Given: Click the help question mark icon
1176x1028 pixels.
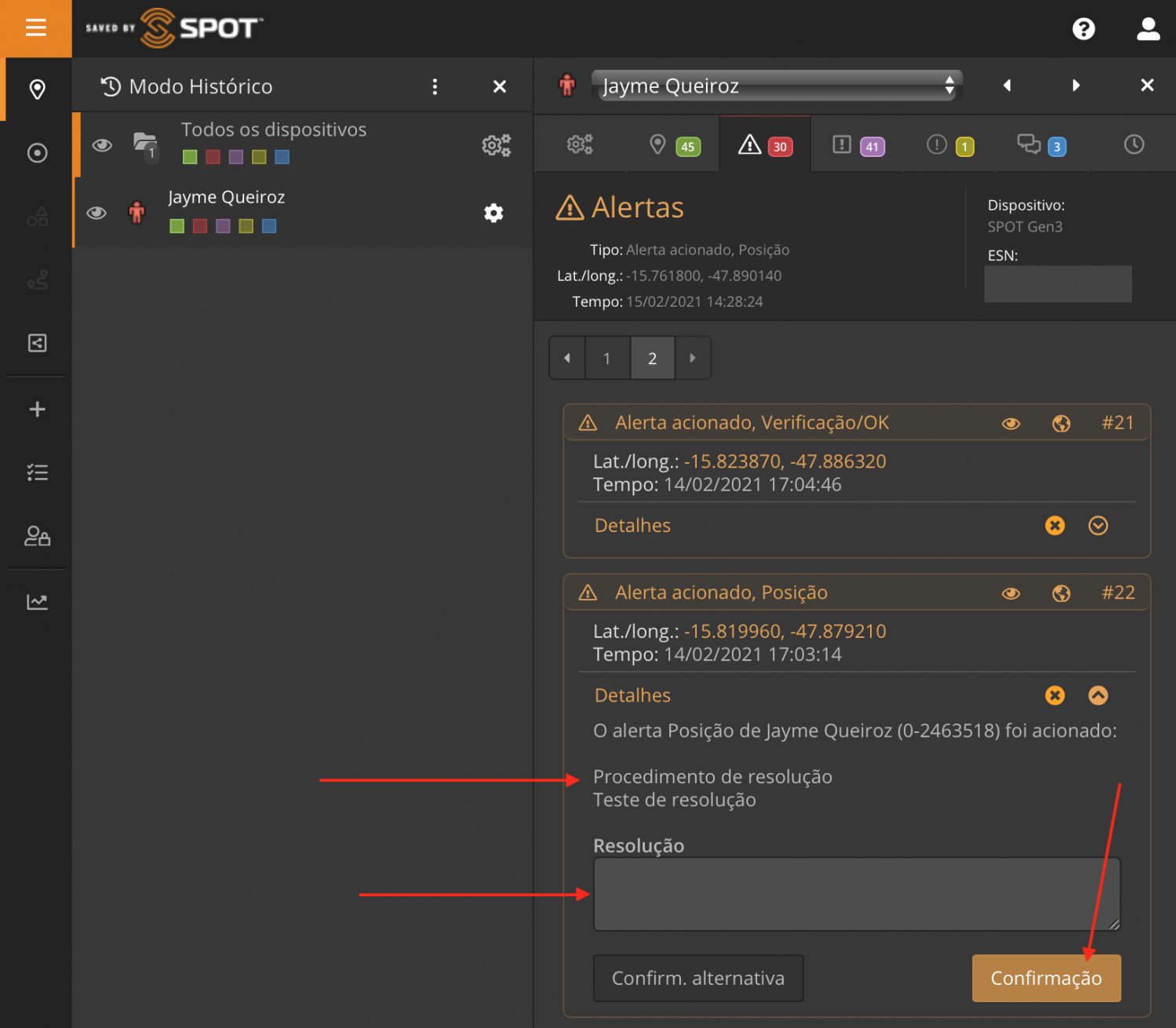Looking at the screenshot, I should point(1083,29).
